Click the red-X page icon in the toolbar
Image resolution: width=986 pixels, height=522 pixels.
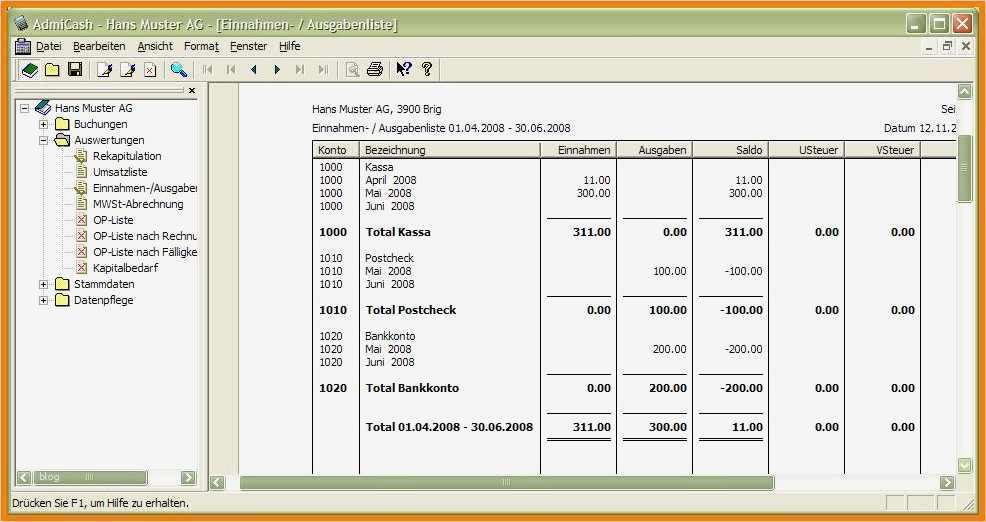(150, 70)
